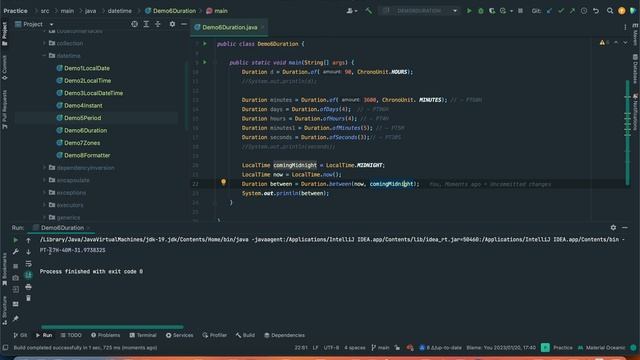Open the Profiler tool window tab

pos(215,336)
